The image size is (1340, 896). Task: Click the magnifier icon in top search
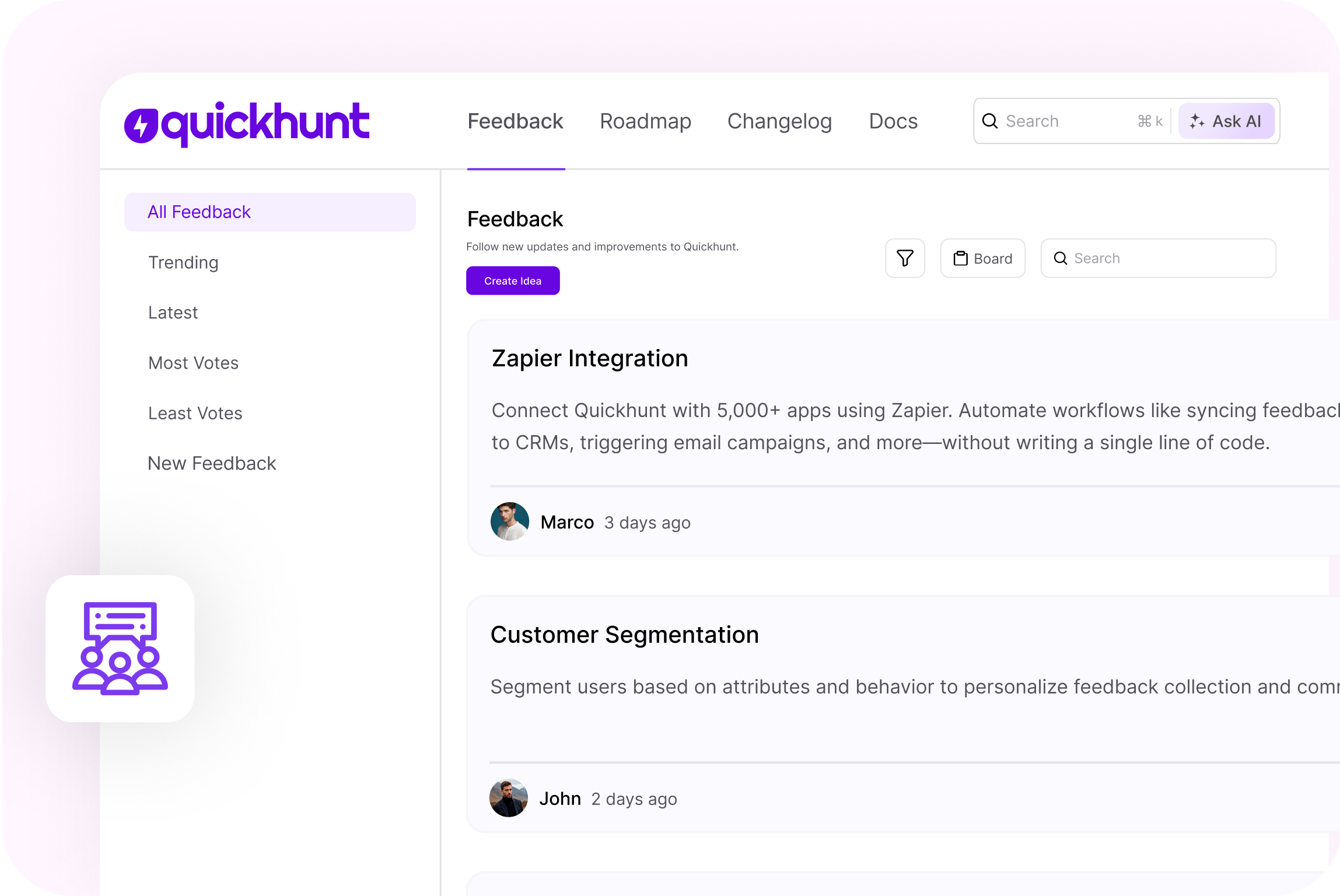point(990,121)
